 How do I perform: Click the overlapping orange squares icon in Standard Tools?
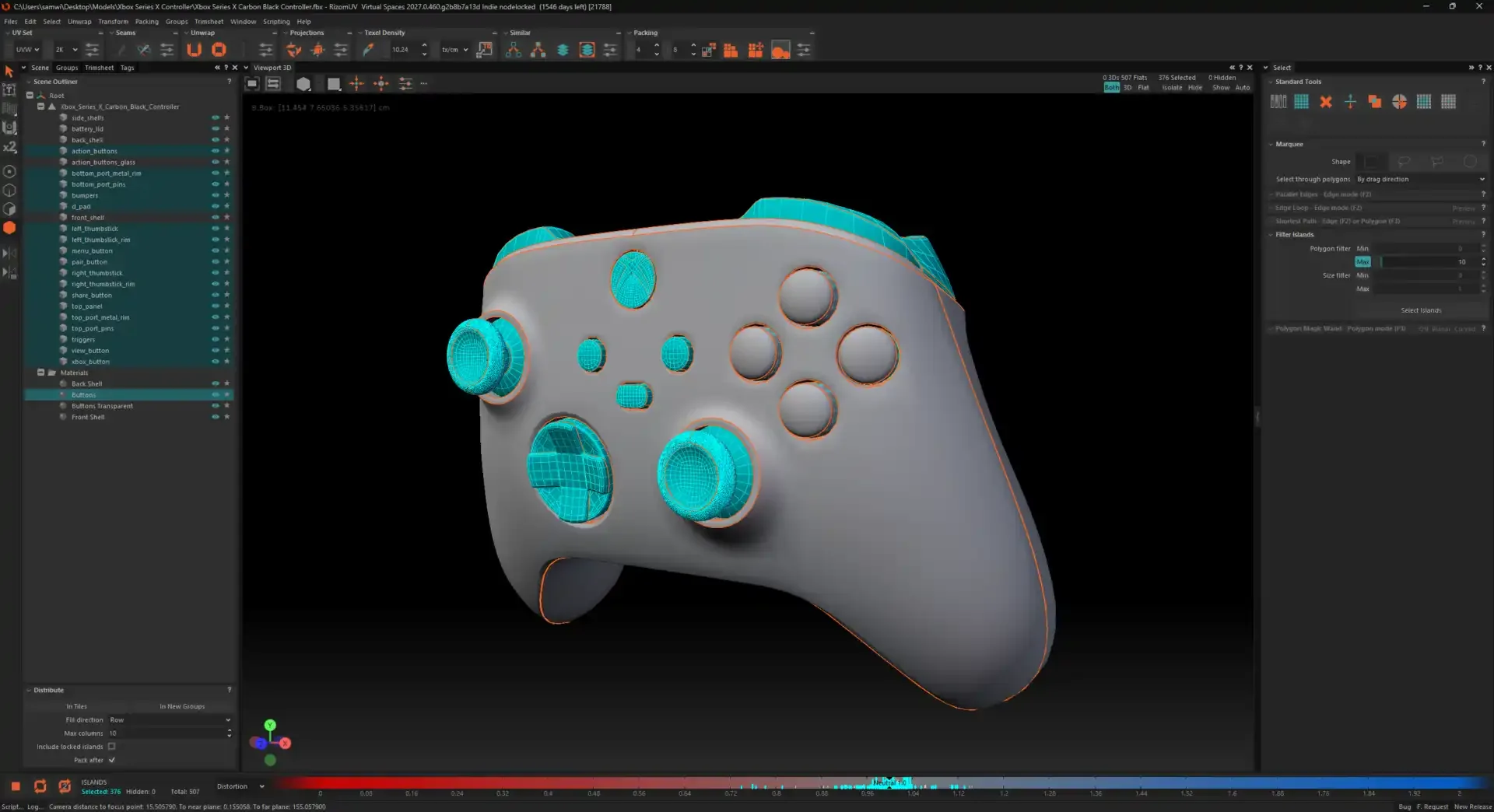[1375, 102]
